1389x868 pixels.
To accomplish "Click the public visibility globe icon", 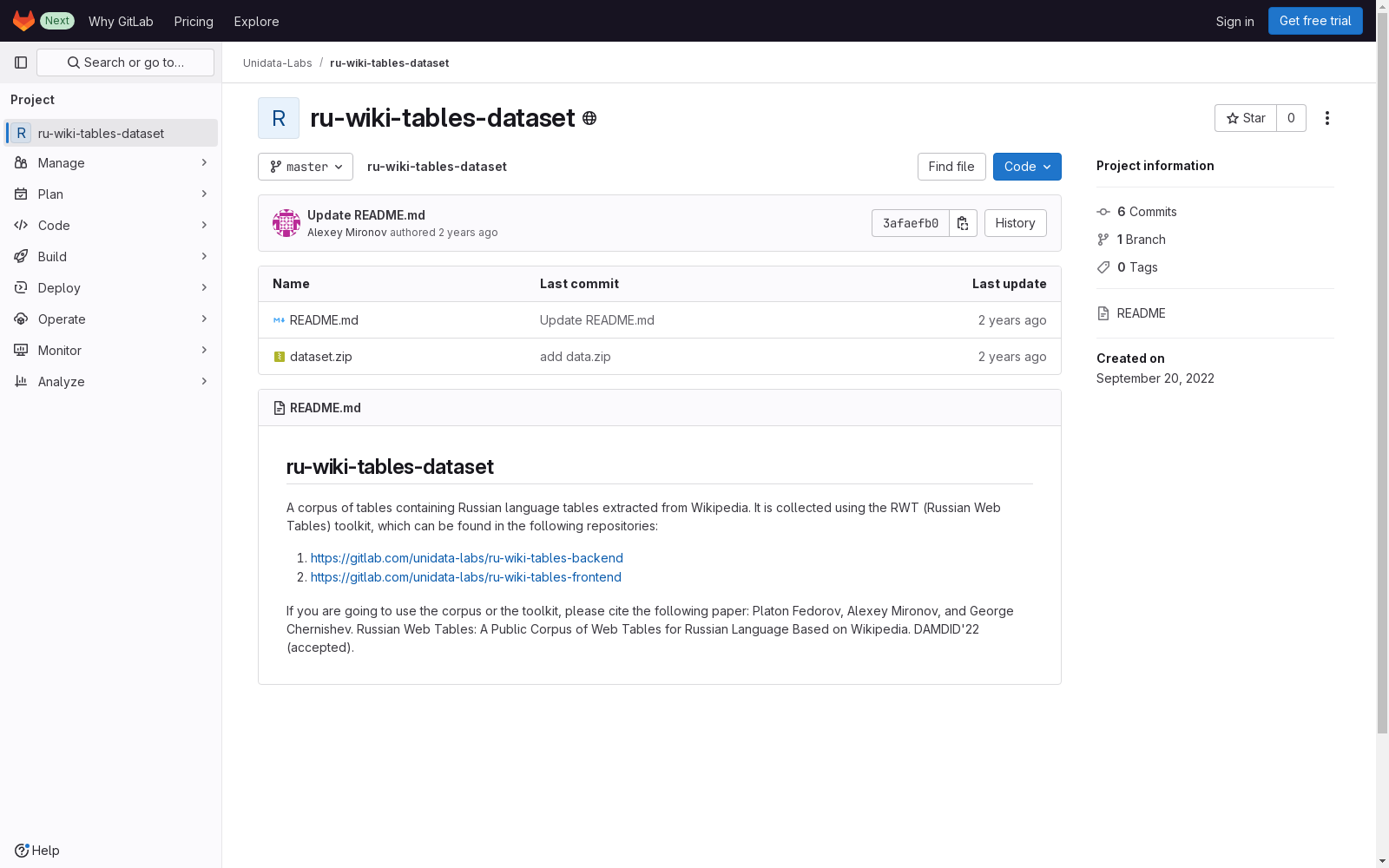I will point(589,118).
